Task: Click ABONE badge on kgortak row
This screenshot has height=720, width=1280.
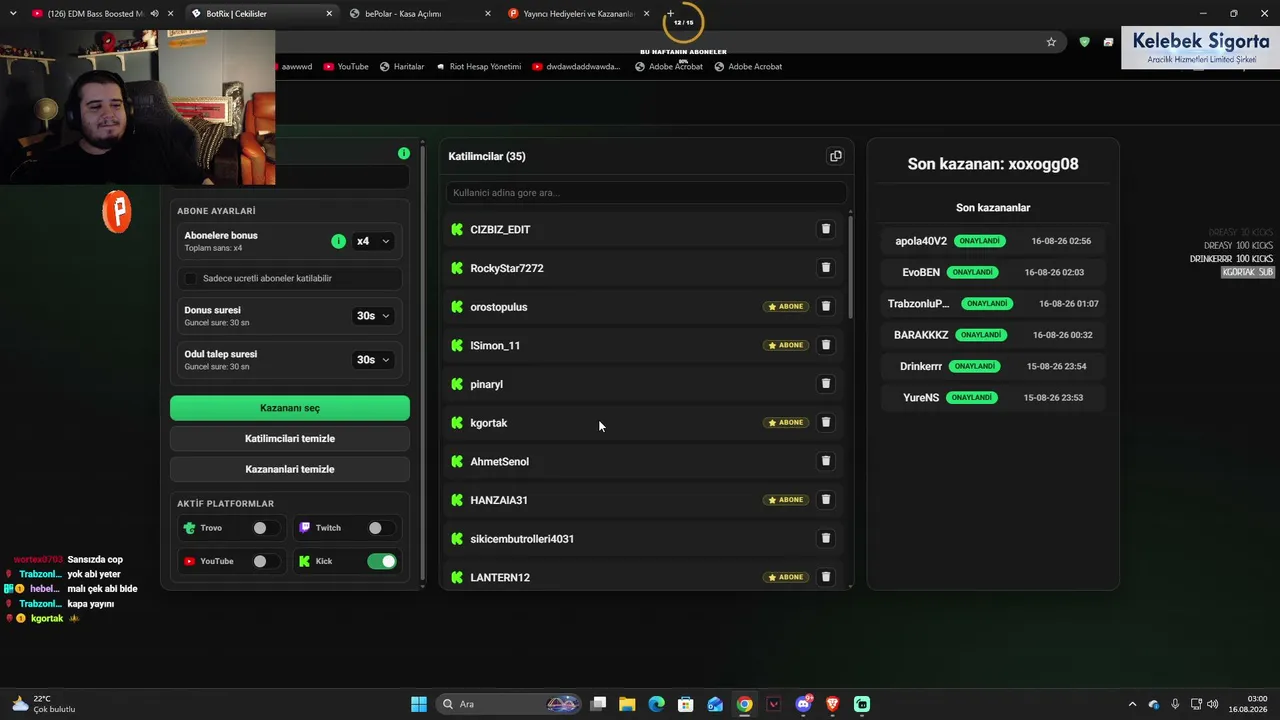Action: tap(786, 422)
